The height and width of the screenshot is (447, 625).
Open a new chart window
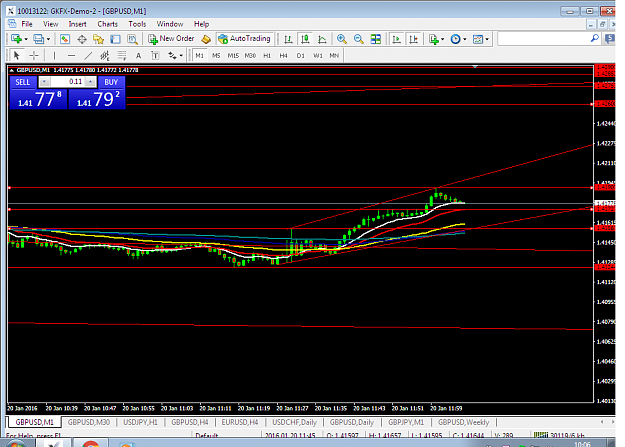point(17,39)
